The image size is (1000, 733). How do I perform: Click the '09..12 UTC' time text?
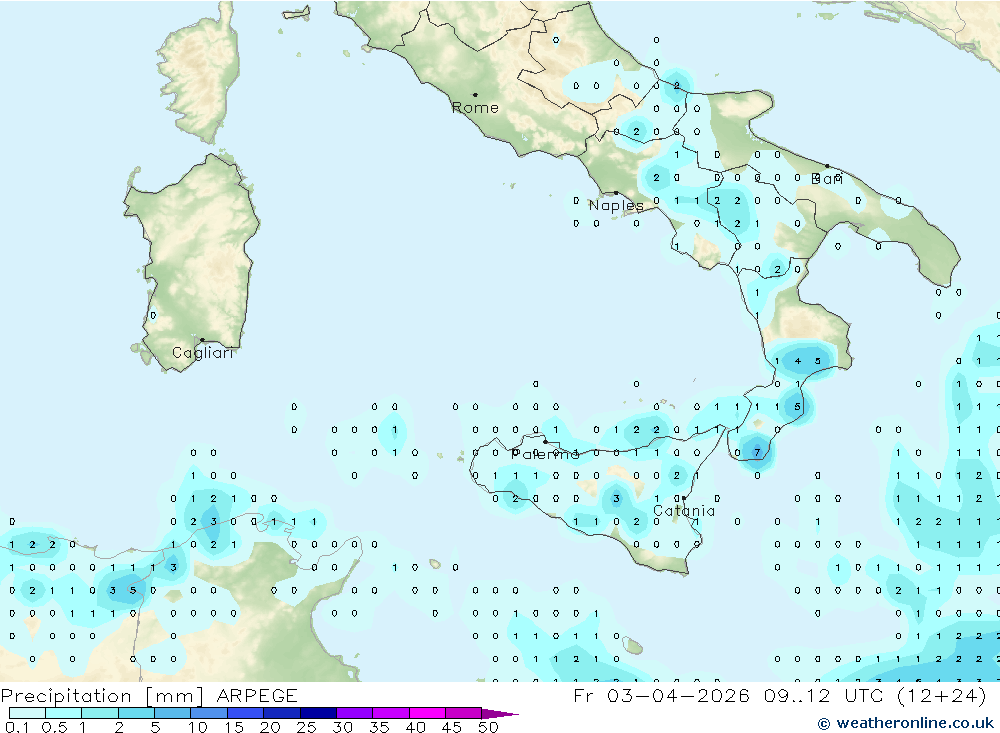coord(823,695)
